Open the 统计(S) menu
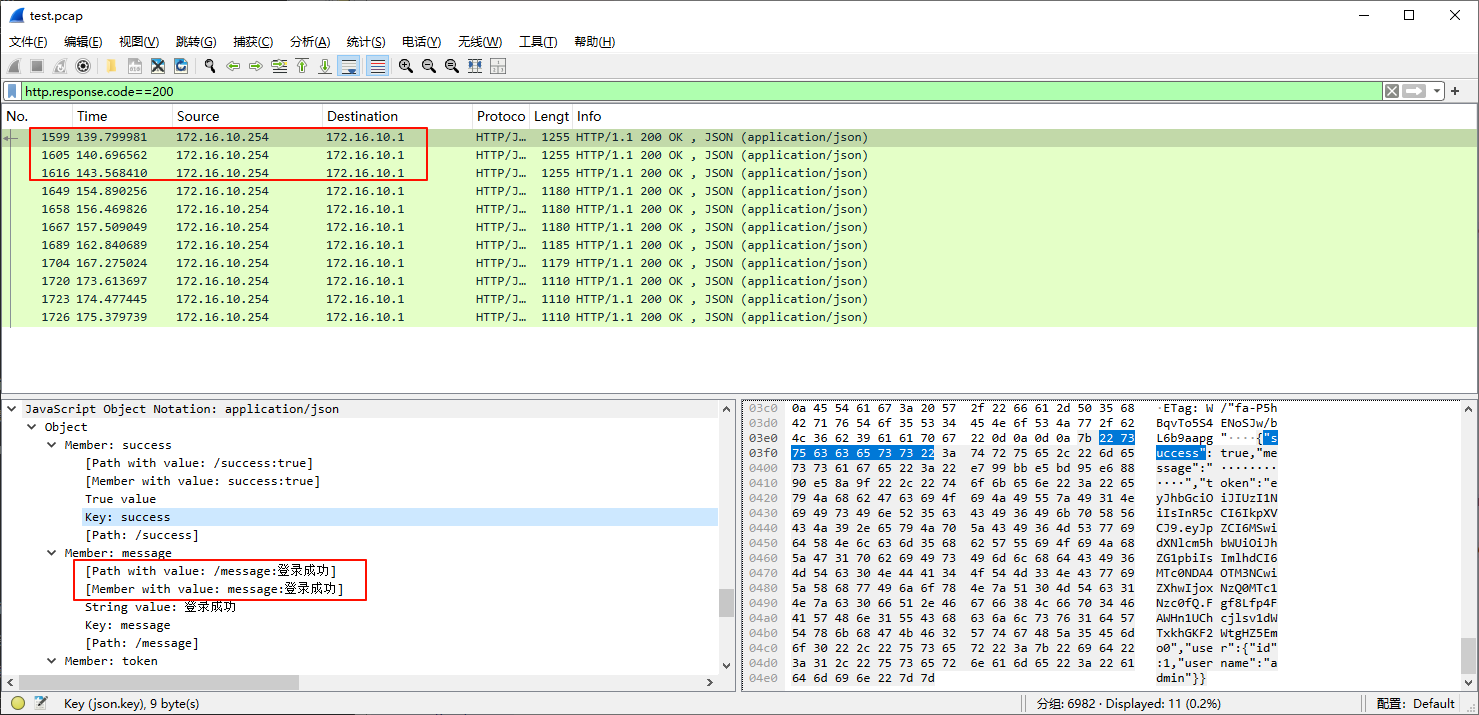This screenshot has width=1479, height=715. 365,42
